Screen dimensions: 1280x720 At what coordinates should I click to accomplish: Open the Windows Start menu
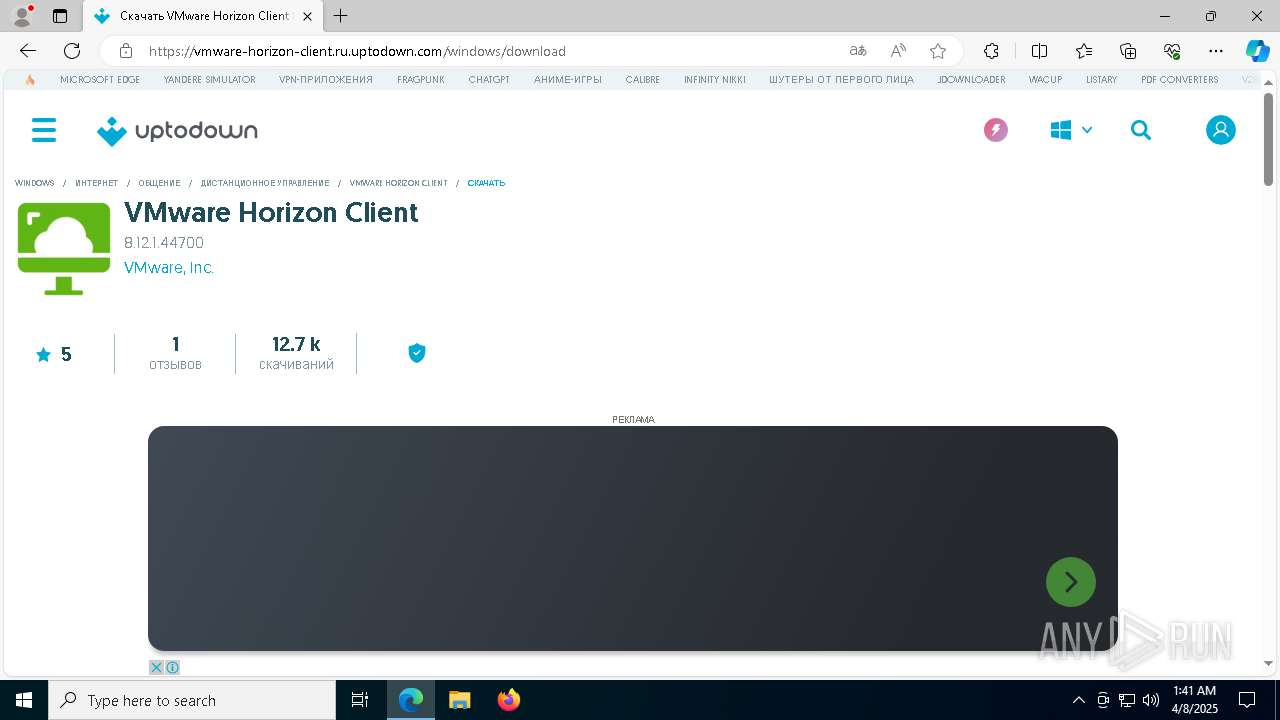tap(24, 700)
